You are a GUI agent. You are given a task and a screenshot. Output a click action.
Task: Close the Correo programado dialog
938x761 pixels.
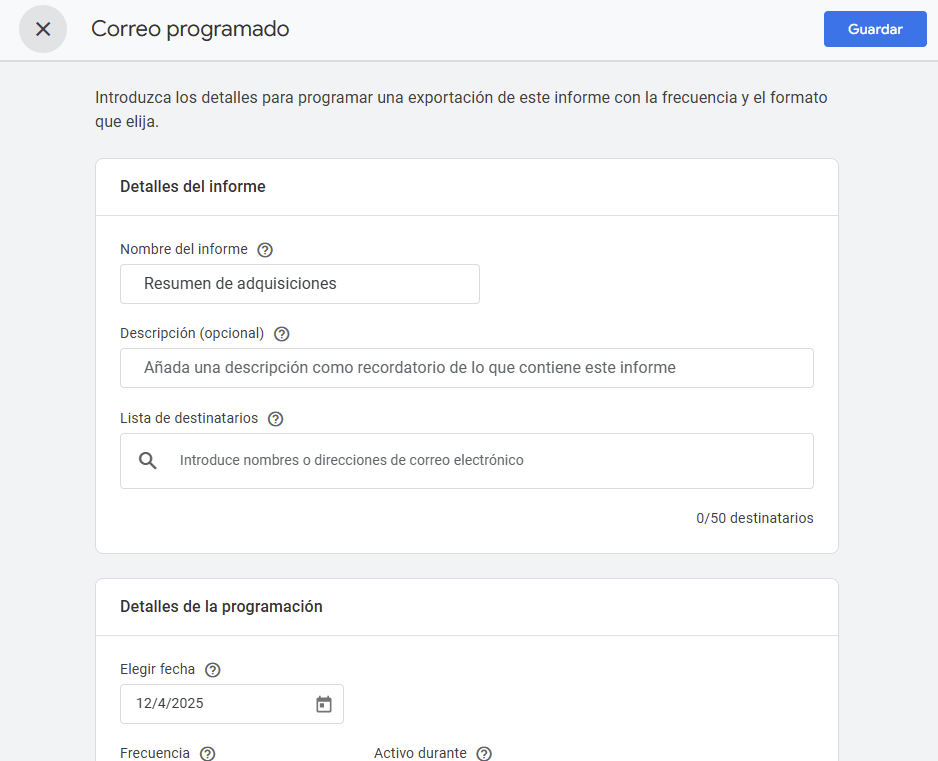(x=43, y=29)
